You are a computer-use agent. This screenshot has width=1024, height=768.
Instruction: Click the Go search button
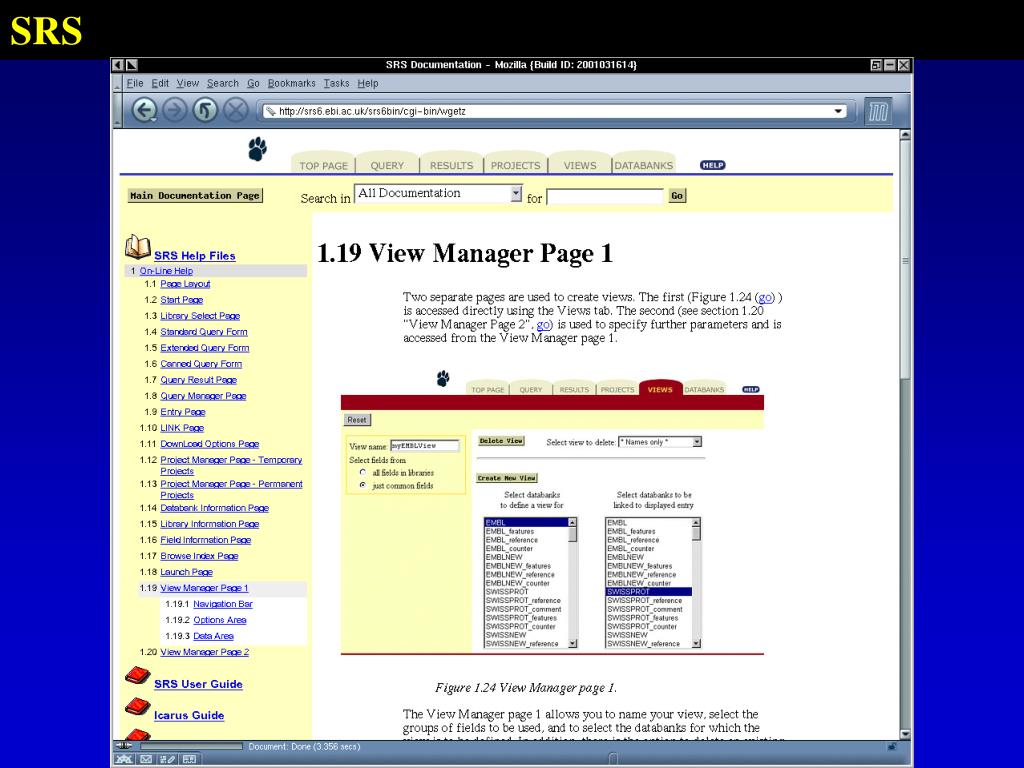tap(677, 195)
